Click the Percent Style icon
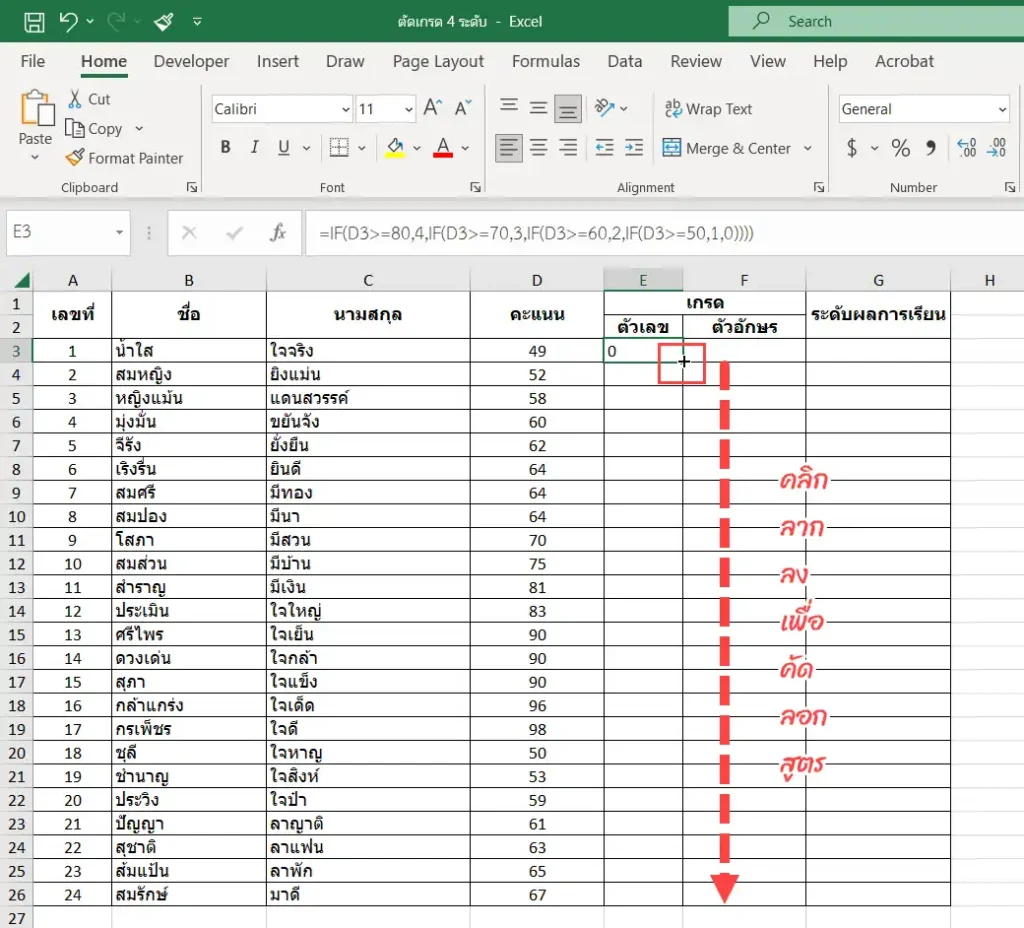Screen dimensions: 1024x928 tap(901, 148)
